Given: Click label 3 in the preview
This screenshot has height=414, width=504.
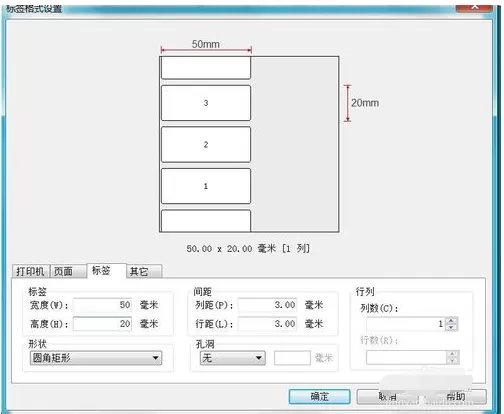Looking at the screenshot, I should [206, 103].
